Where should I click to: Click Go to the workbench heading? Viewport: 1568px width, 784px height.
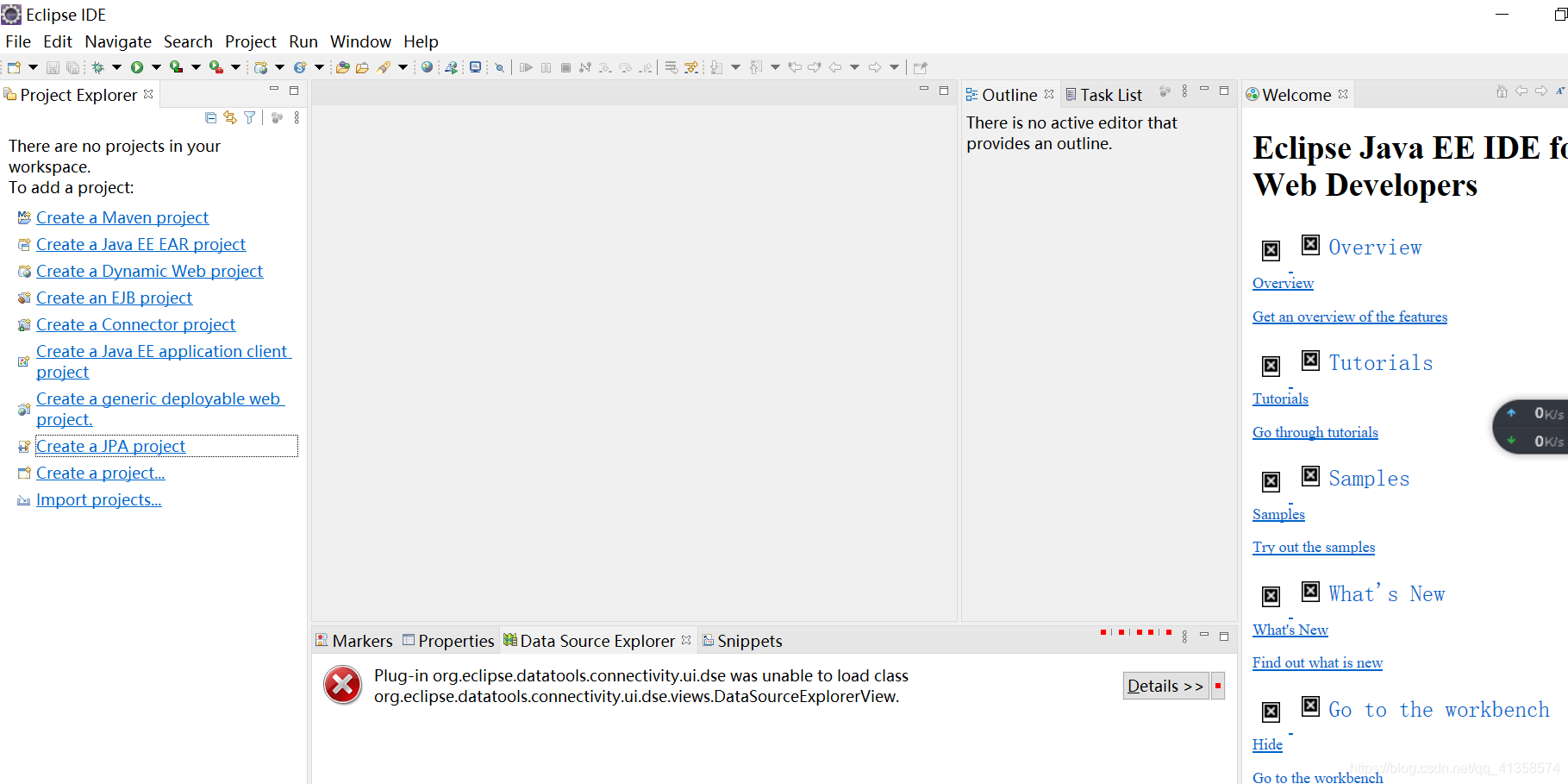tap(1439, 710)
